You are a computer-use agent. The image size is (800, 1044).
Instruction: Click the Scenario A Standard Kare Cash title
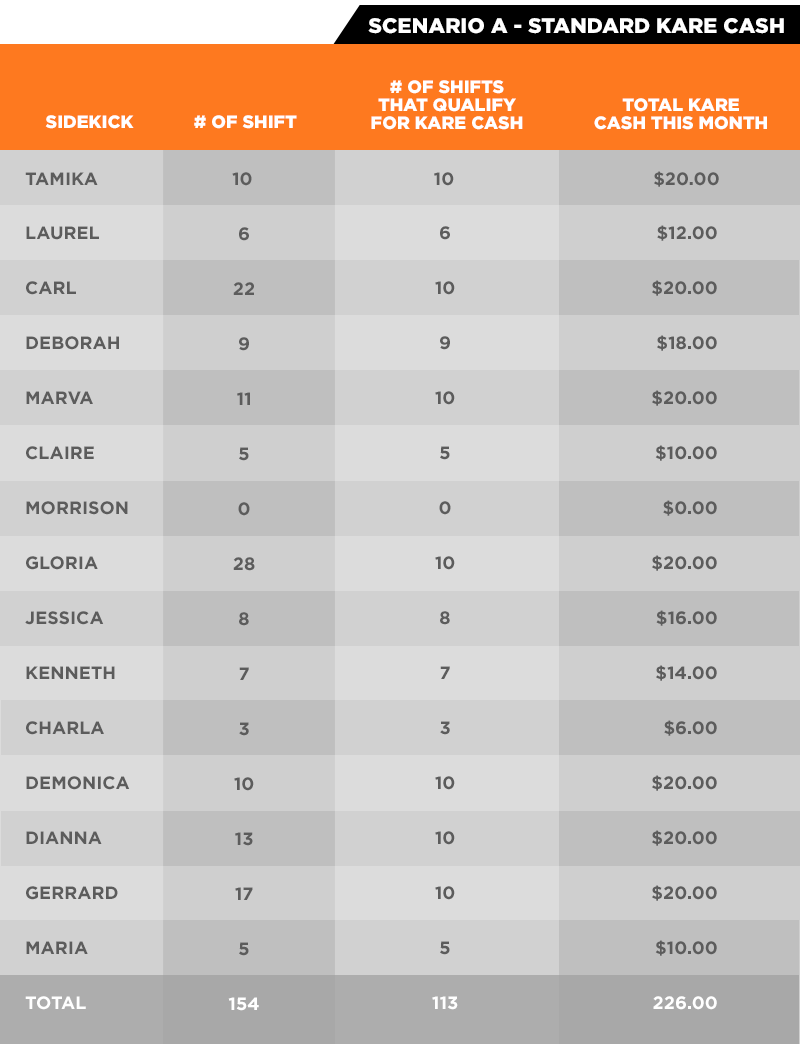point(576,25)
